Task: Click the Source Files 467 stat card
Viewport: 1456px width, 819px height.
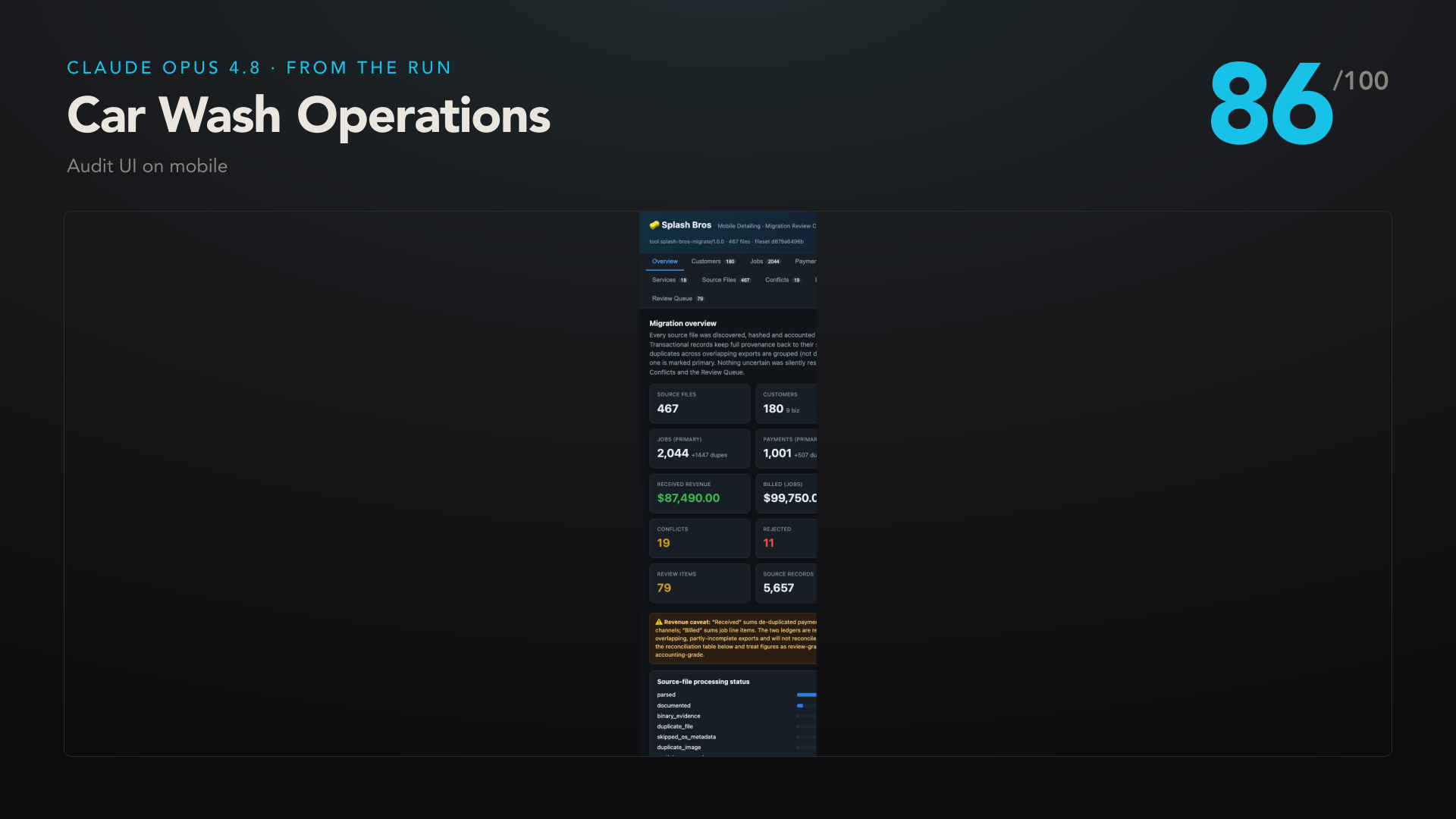Action: (699, 403)
